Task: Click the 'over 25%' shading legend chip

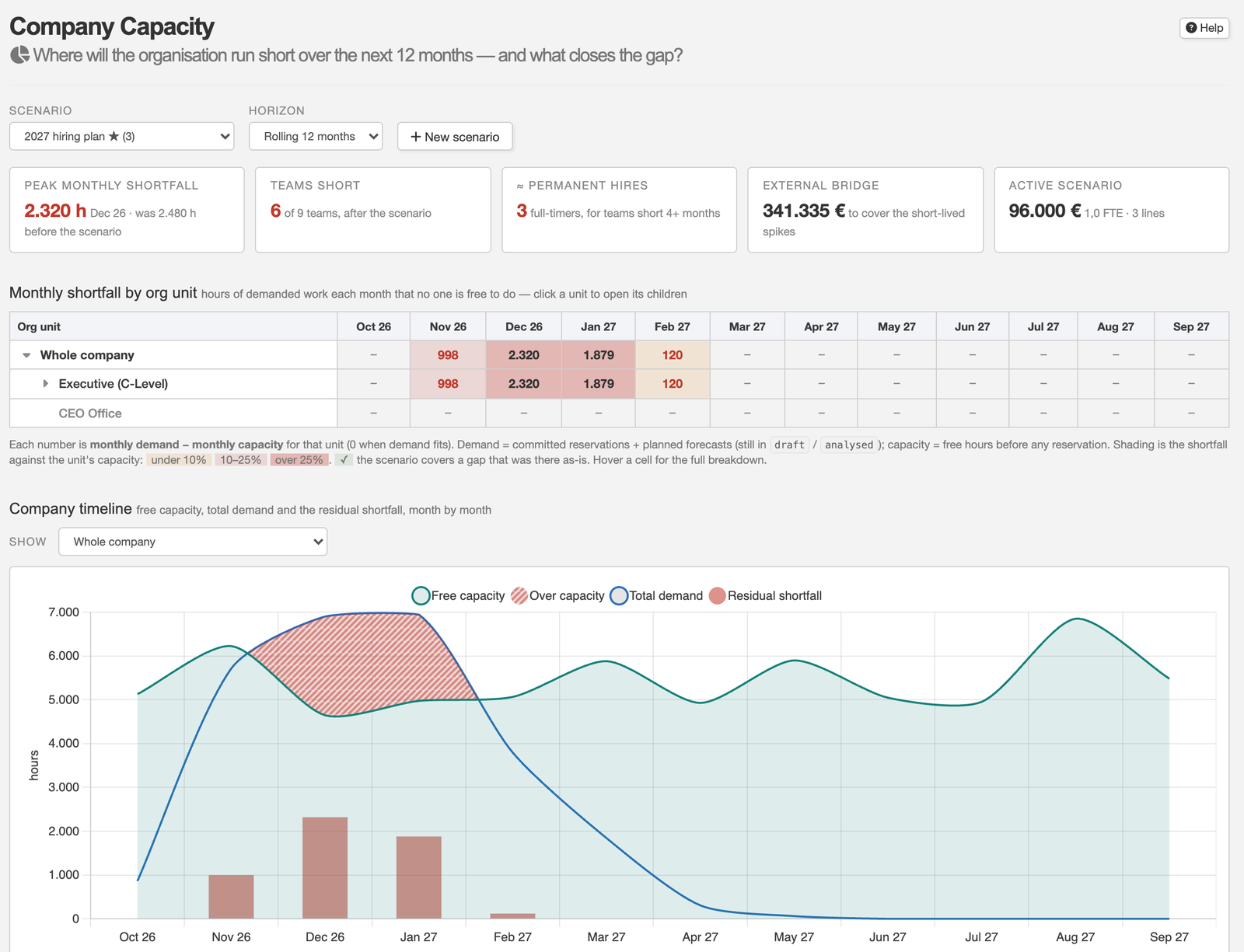Action: point(299,460)
